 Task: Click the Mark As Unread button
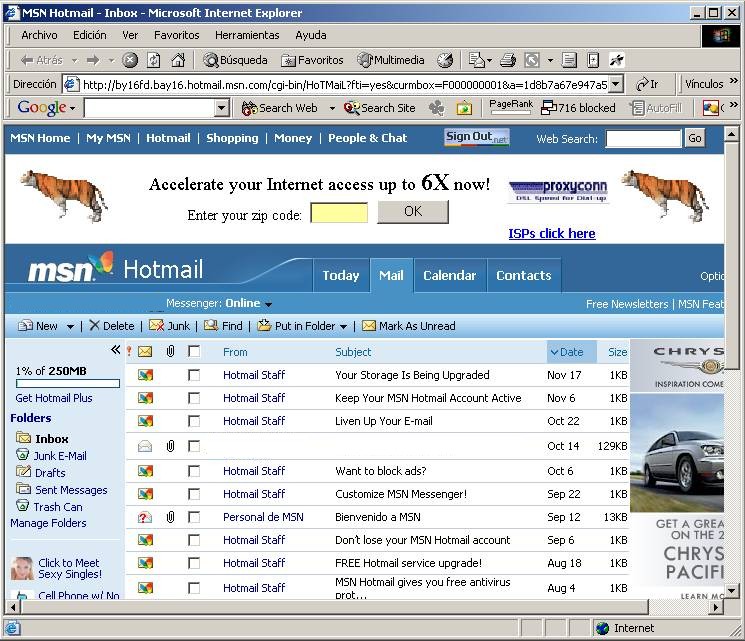408,326
